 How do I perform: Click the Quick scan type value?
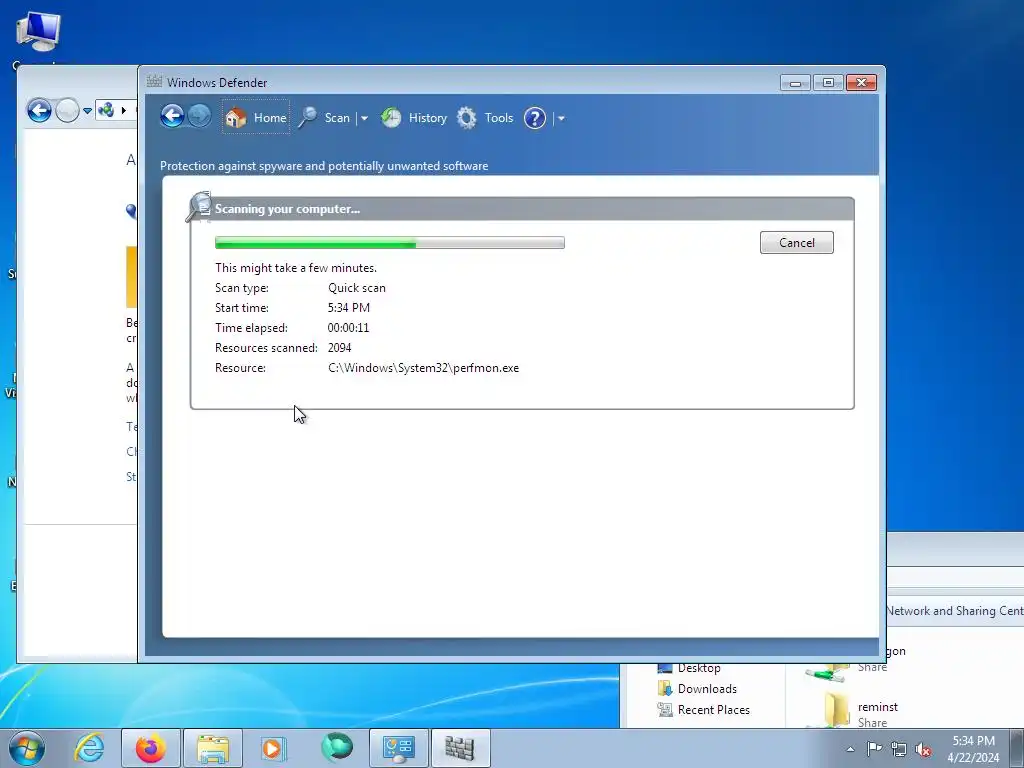[x=357, y=288]
